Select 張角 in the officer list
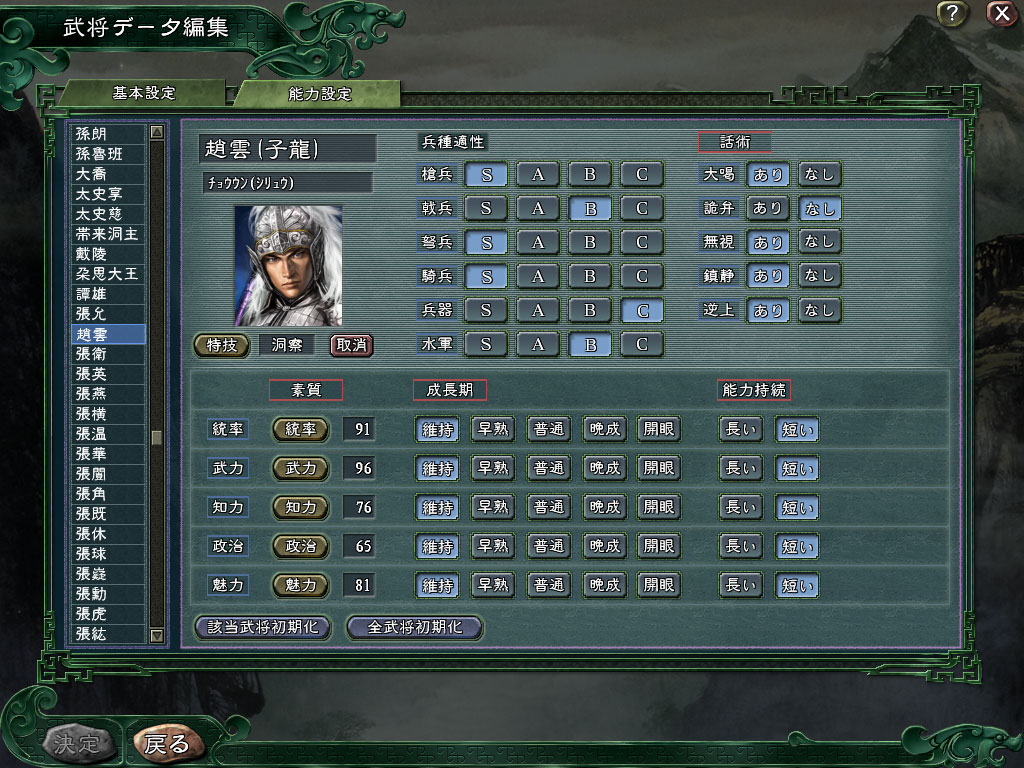Viewport: 1024px width, 768px height. (x=108, y=494)
